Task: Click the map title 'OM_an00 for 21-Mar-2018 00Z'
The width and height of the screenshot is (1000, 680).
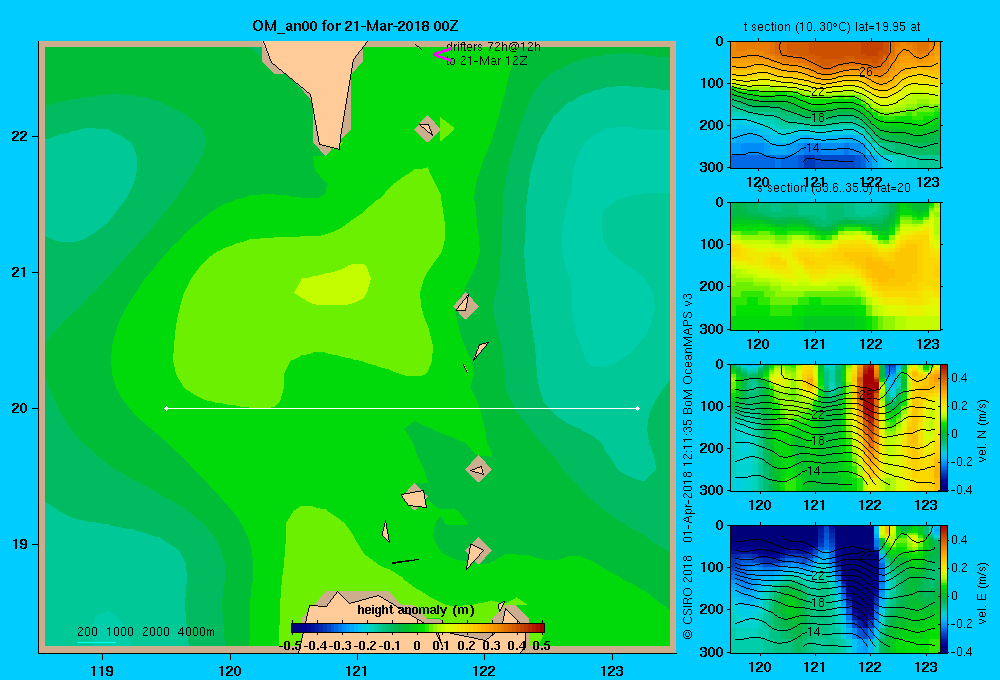Action: tap(355, 26)
